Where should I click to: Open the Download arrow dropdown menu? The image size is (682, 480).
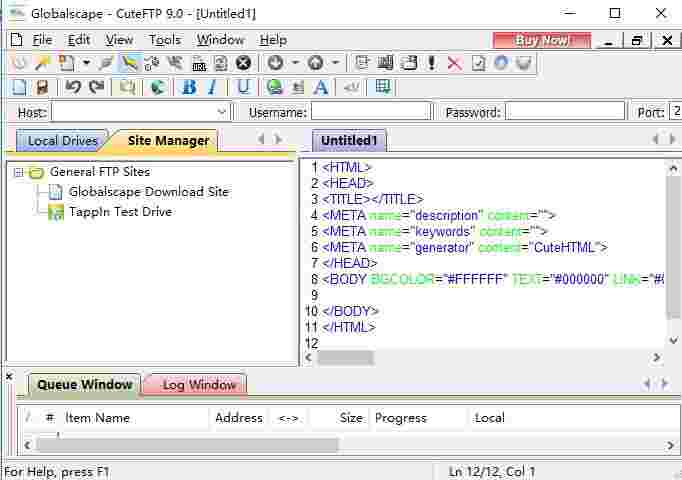pyautogui.click(x=295, y=63)
